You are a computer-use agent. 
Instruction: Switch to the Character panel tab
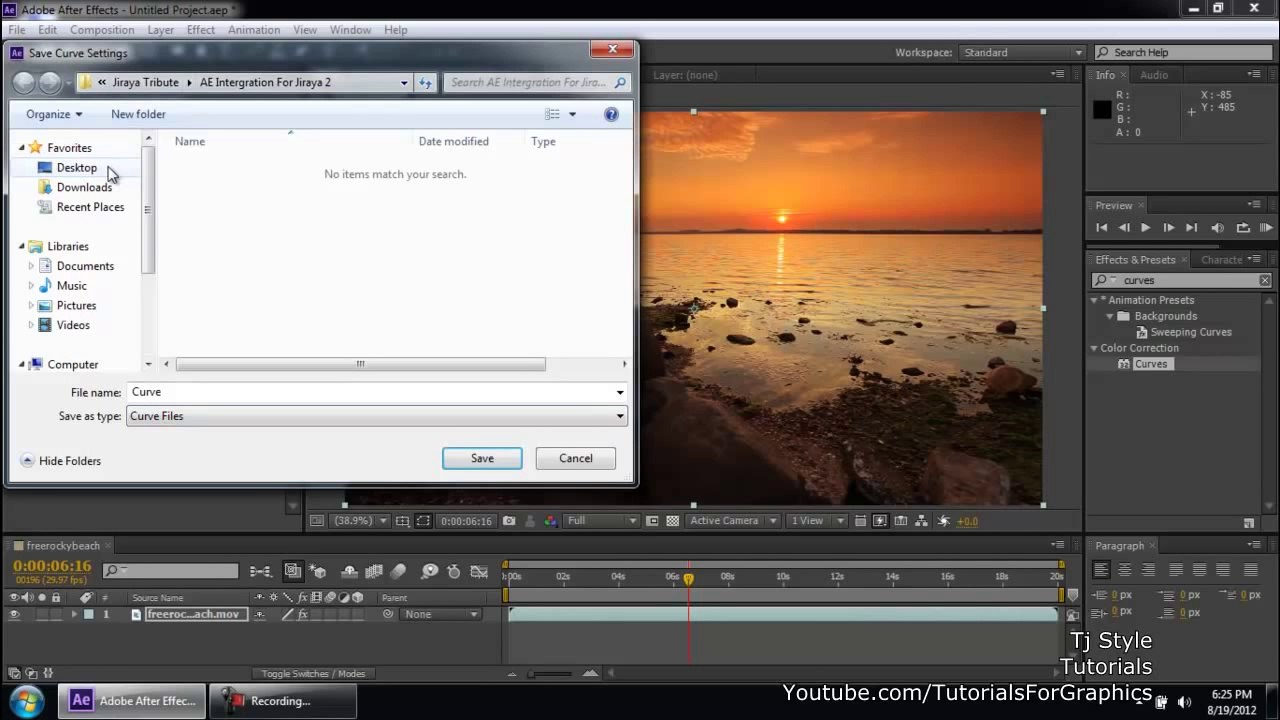coord(1222,260)
